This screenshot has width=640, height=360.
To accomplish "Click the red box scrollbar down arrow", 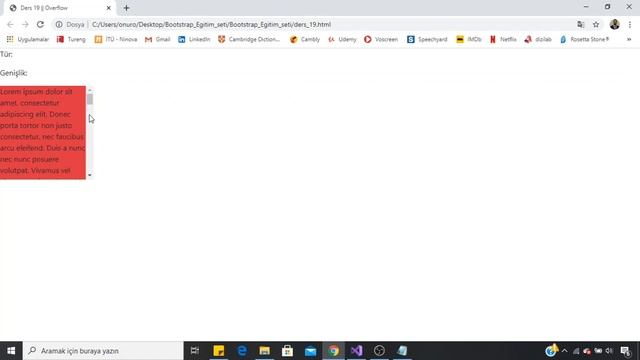I will [x=90, y=176].
